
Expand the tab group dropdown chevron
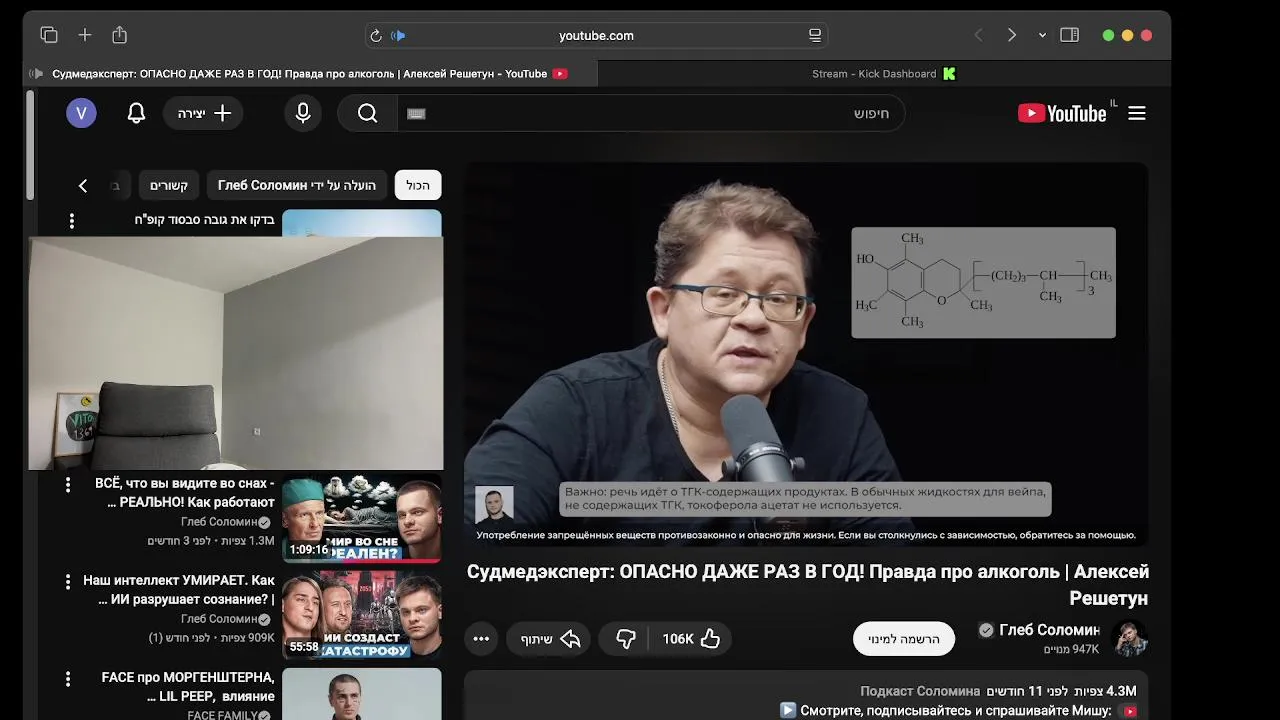tap(1042, 35)
